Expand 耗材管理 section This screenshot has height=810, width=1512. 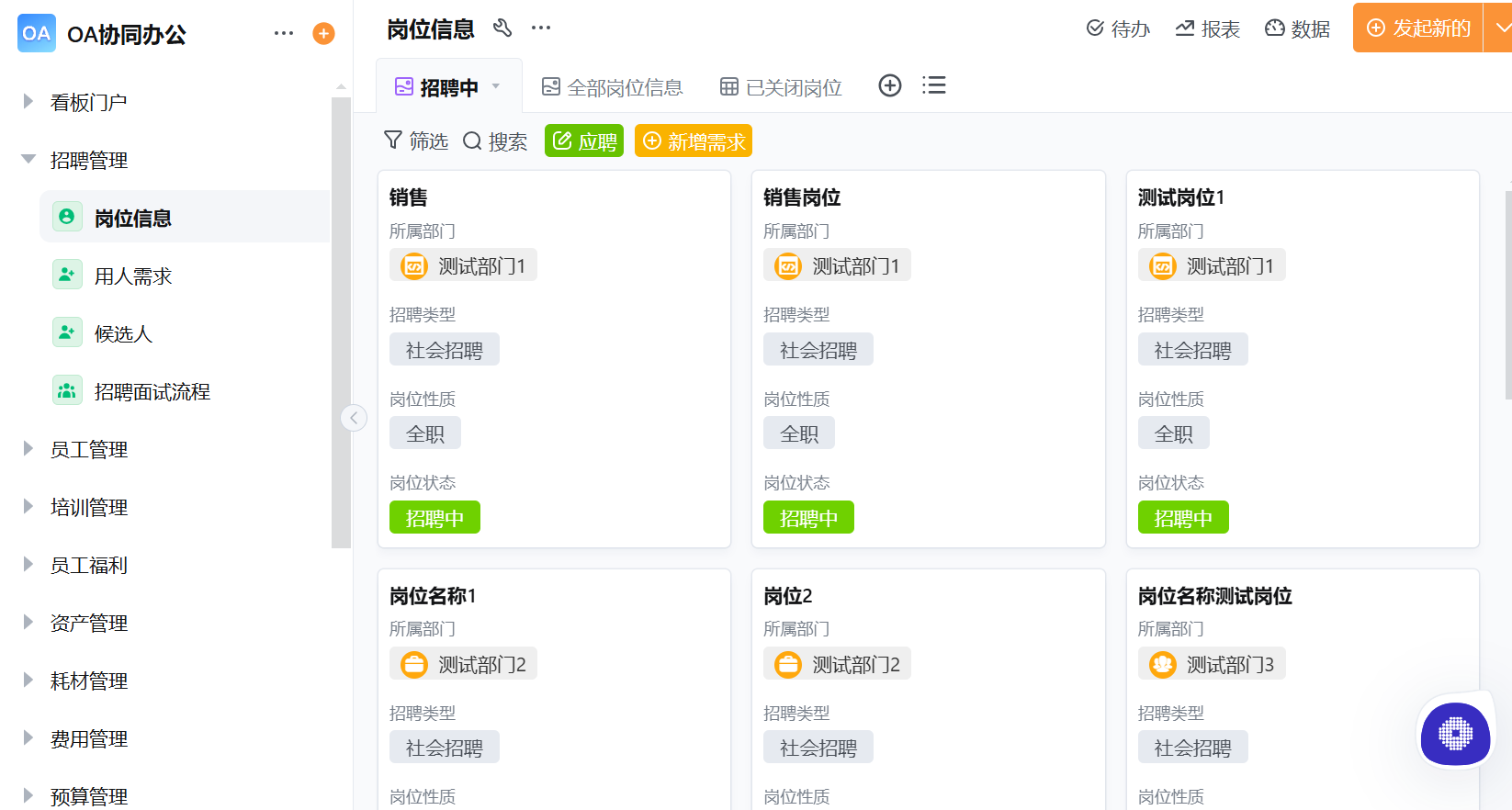[28, 681]
